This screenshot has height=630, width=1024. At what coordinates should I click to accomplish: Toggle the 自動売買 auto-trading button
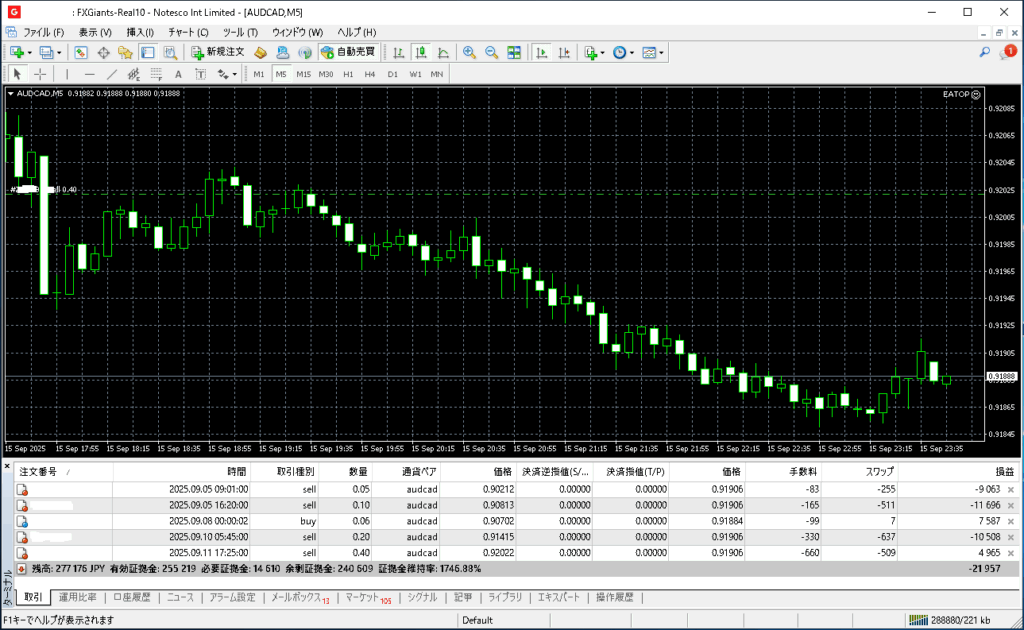point(347,52)
